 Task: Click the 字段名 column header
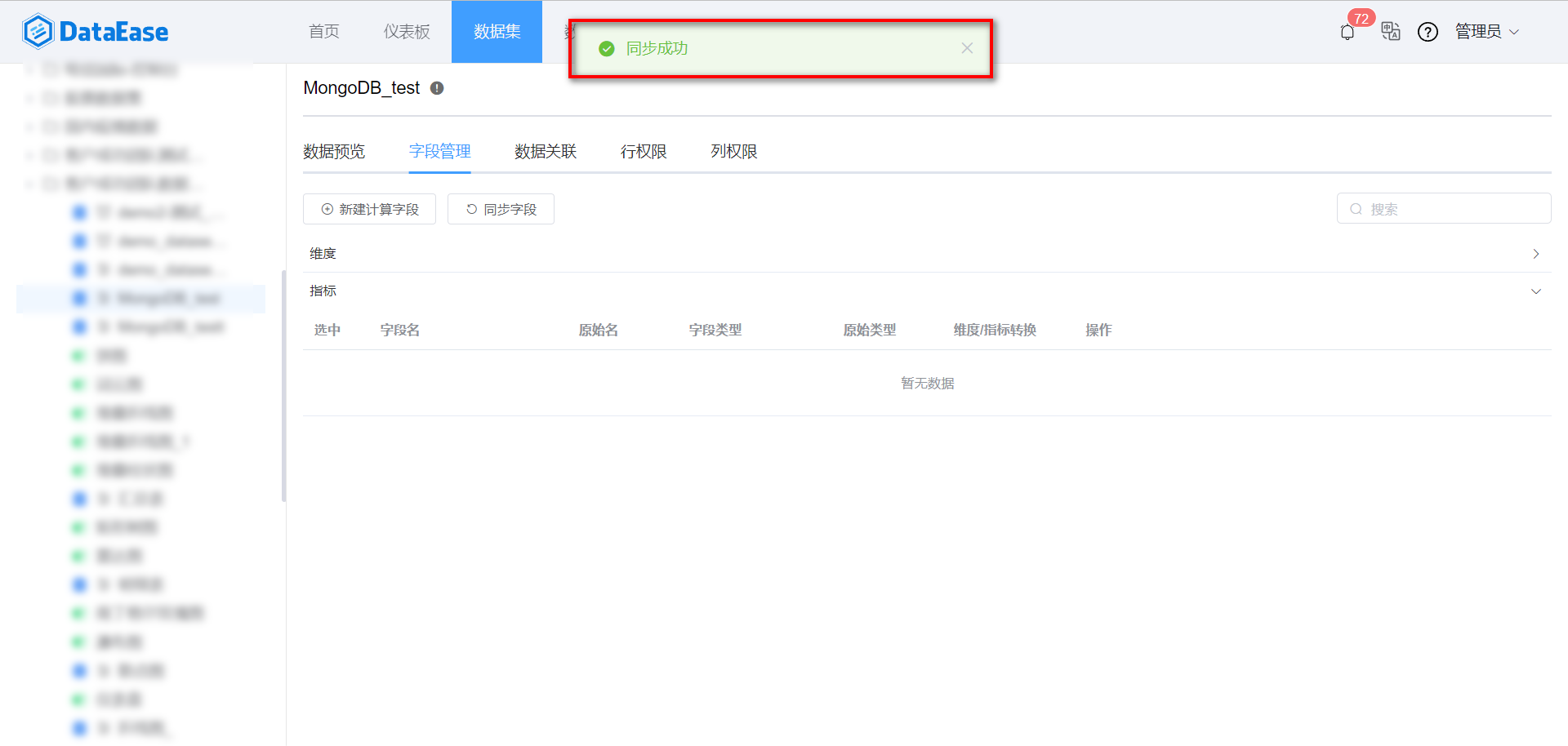(x=400, y=330)
